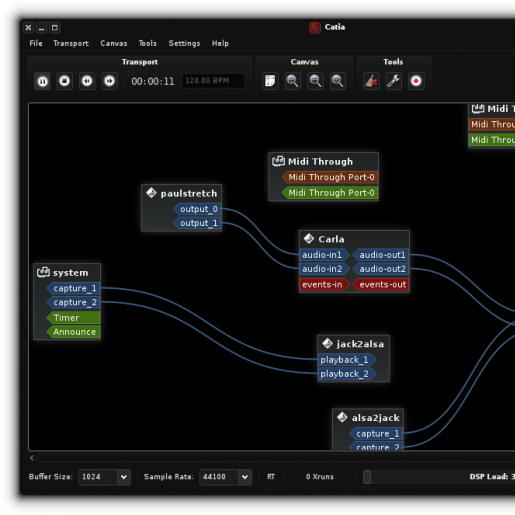Select Carla audio-in2 port
515x515 pixels.
(324, 269)
